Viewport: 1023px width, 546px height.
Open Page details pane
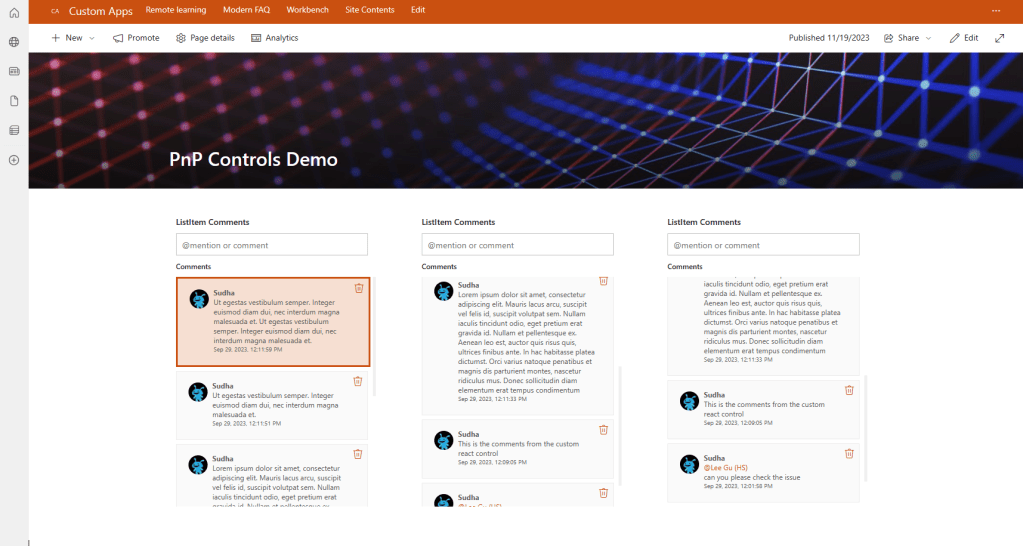(x=205, y=38)
